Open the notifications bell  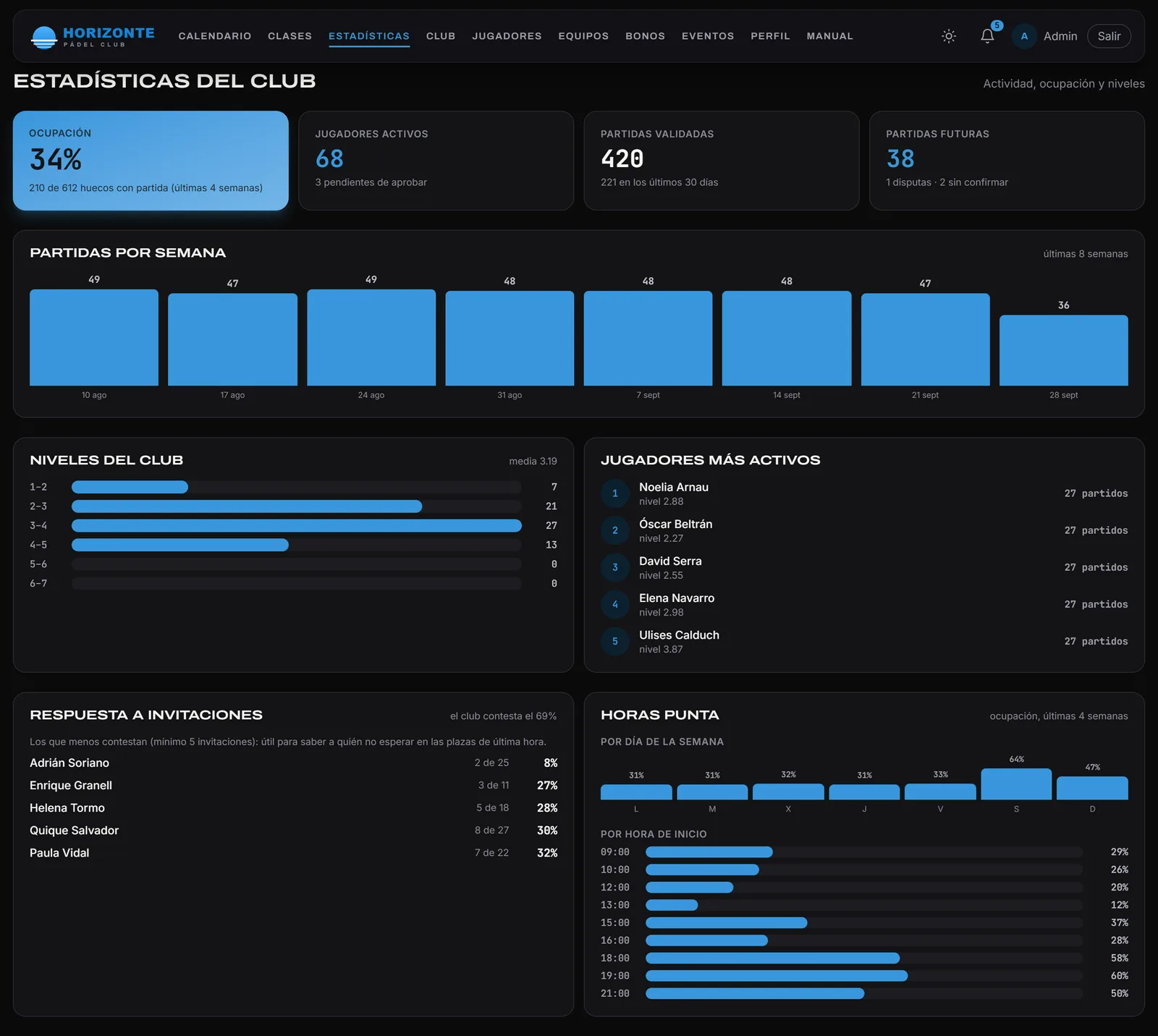click(987, 36)
